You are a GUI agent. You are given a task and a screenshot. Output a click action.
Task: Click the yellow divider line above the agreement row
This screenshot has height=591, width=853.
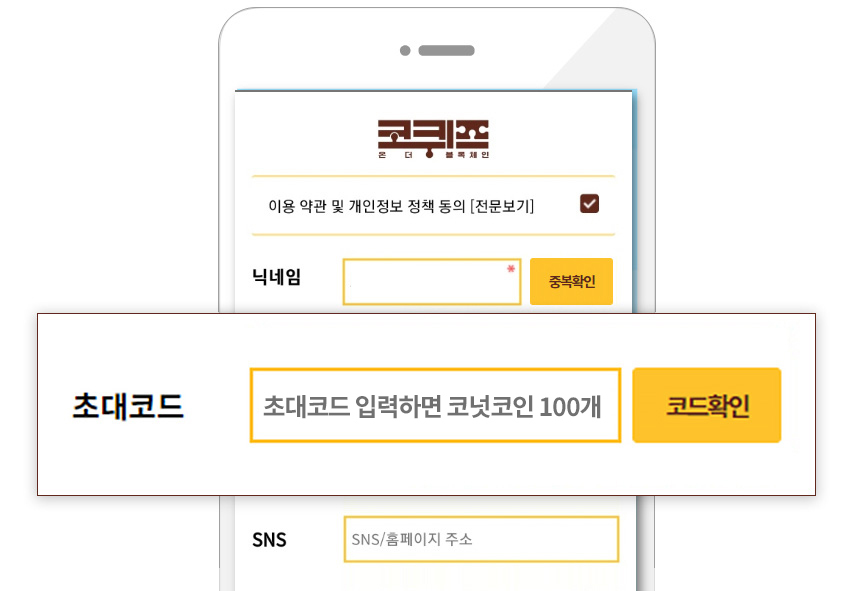[433, 176]
